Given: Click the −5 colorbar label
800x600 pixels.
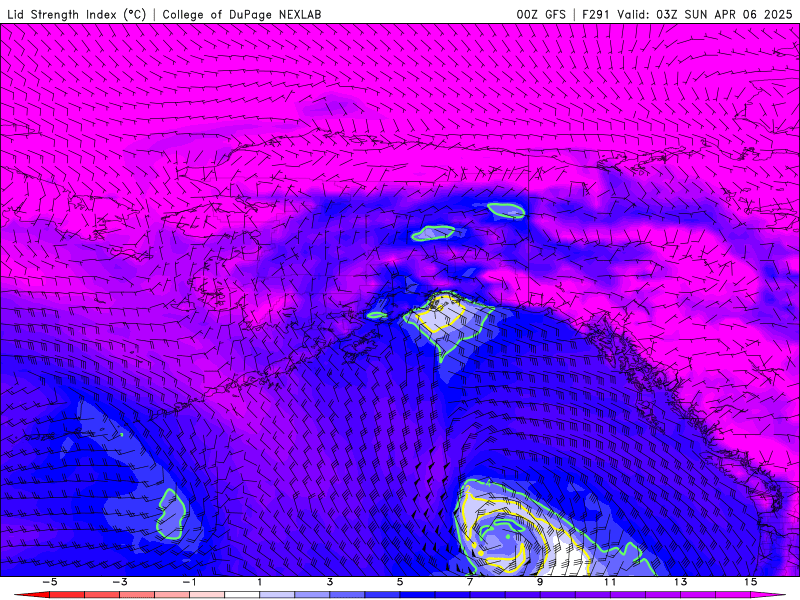Looking at the screenshot, I should point(49,582).
